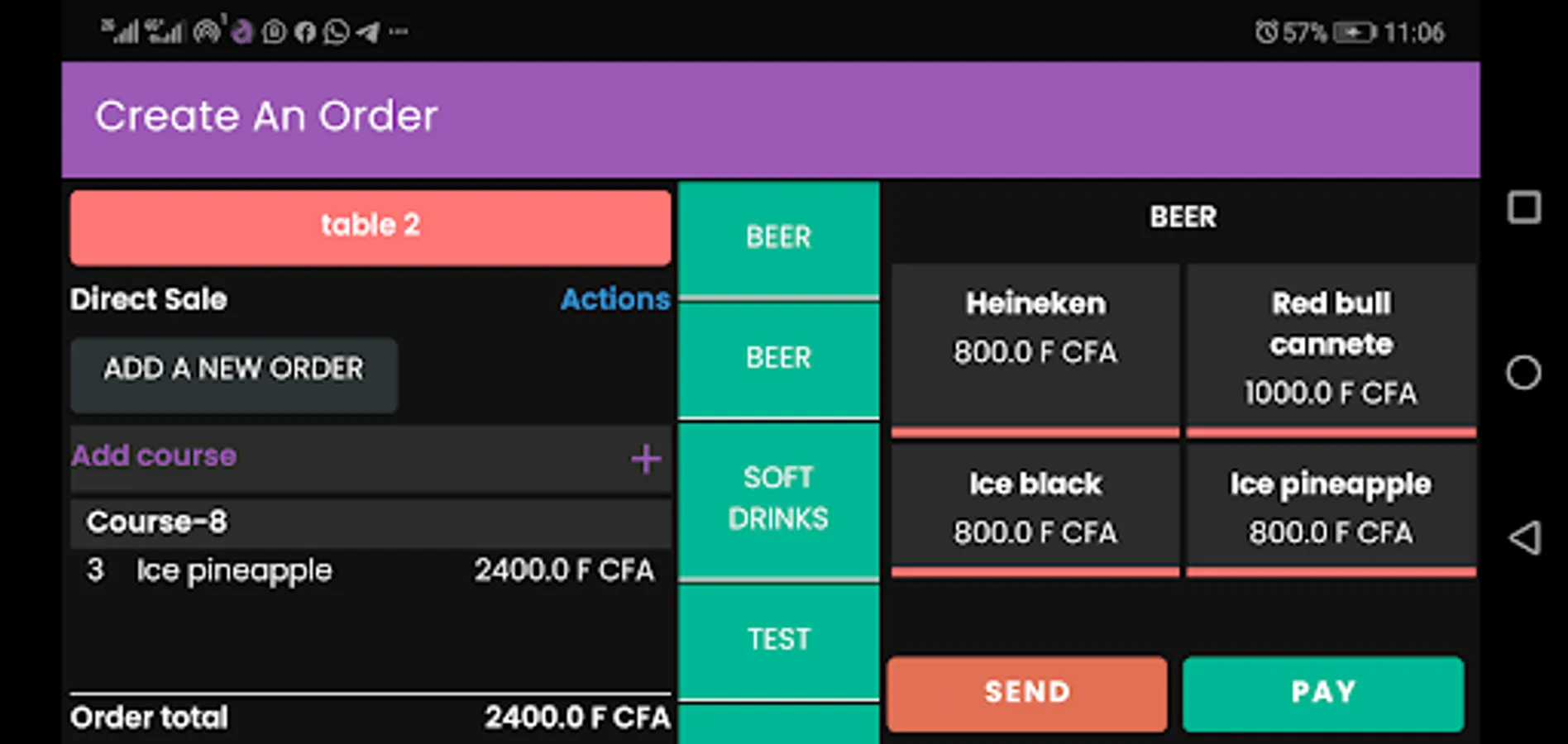Open the TEST category tab

click(778, 640)
